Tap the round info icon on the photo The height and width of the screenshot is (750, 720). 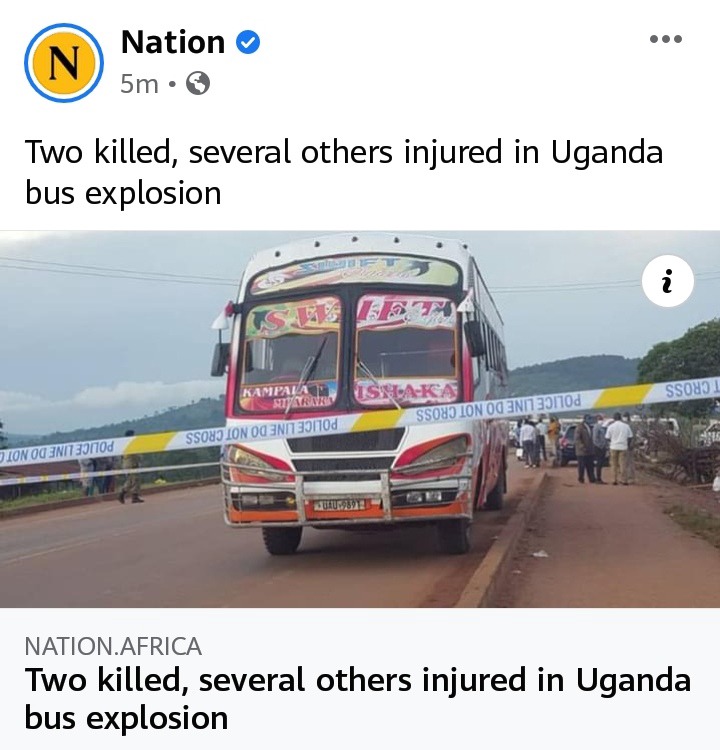pyautogui.click(x=667, y=281)
